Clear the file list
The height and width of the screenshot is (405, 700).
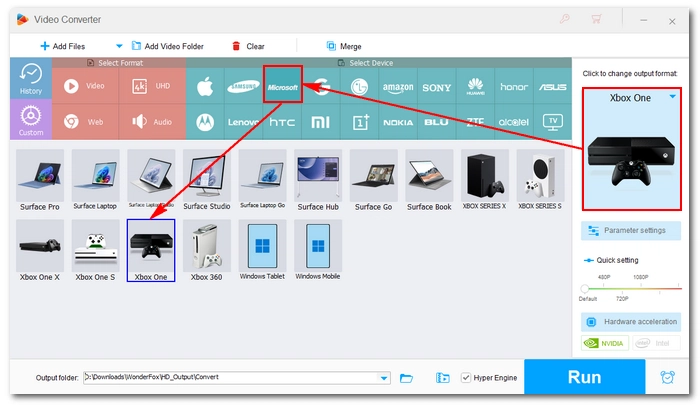point(248,46)
